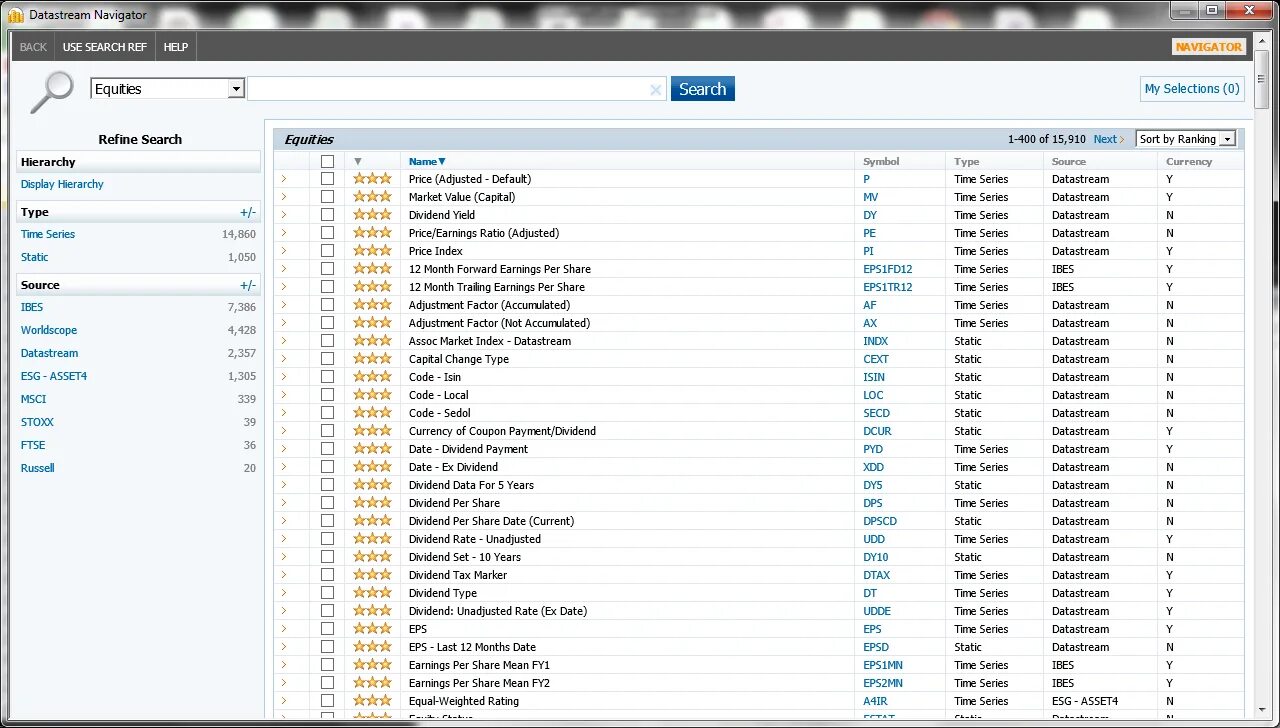Image resolution: width=1280 pixels, height=728 pixels.
Task: Click star rating of Equal-Weighted Rating row
Action: click(372, 701)
